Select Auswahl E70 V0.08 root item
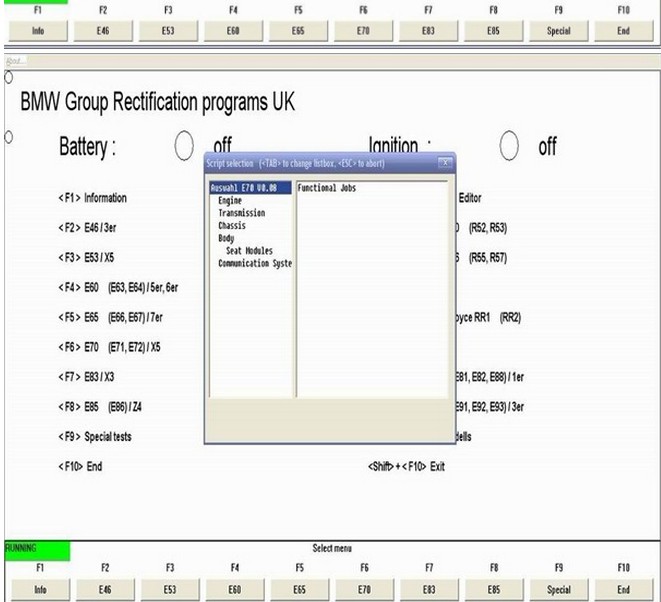The height and width of the screenshot is (602, 661). 250,188
